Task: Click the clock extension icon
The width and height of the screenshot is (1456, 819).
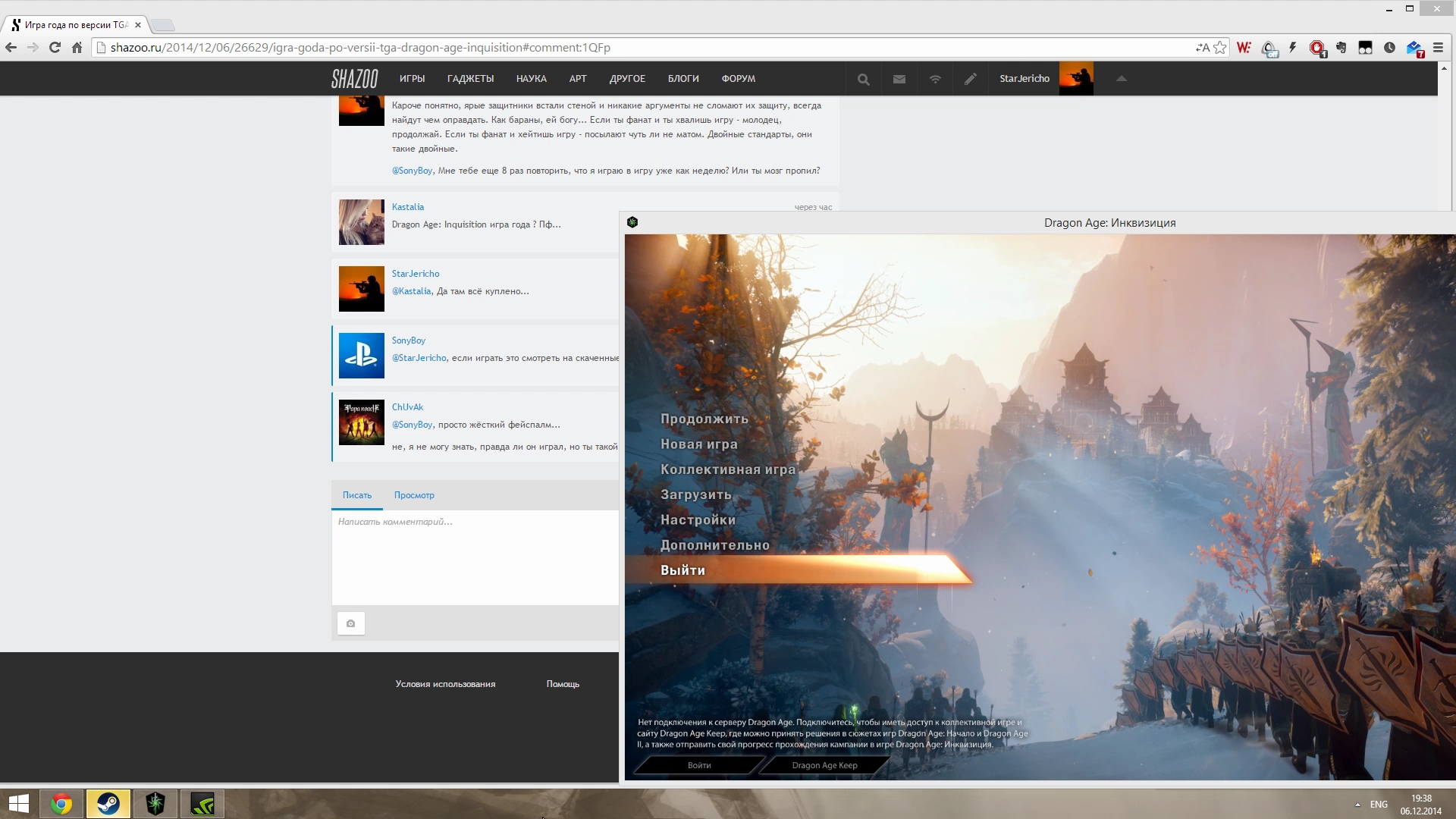Action: pos(1389,47)
